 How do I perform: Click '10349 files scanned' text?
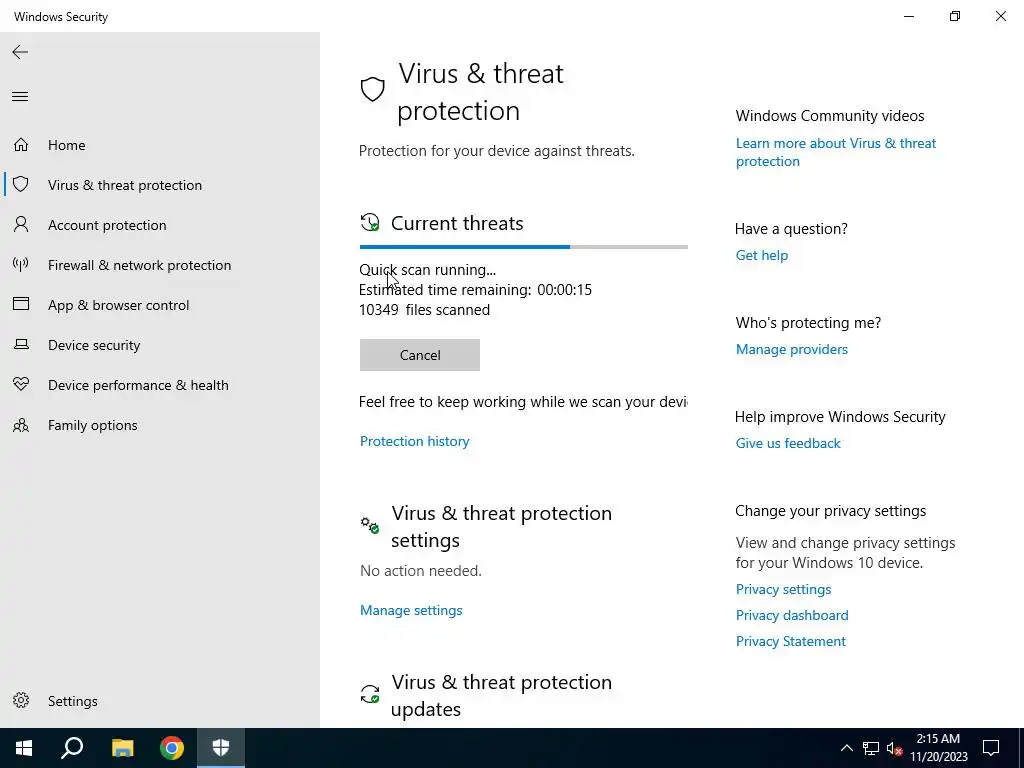coord(424,310)
